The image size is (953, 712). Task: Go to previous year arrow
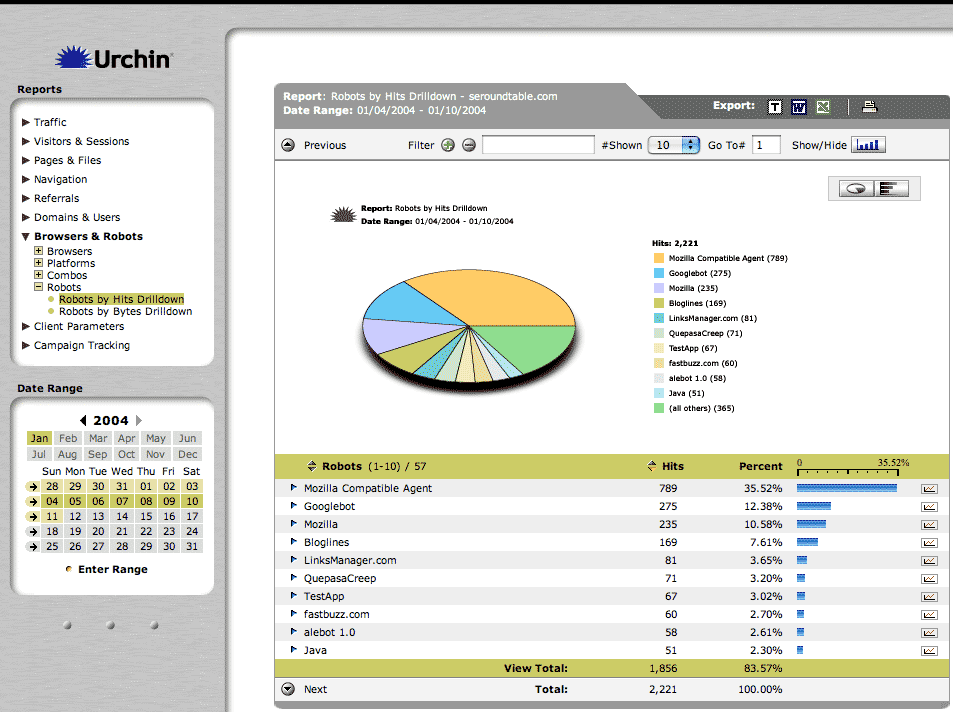tap(83, 420)
